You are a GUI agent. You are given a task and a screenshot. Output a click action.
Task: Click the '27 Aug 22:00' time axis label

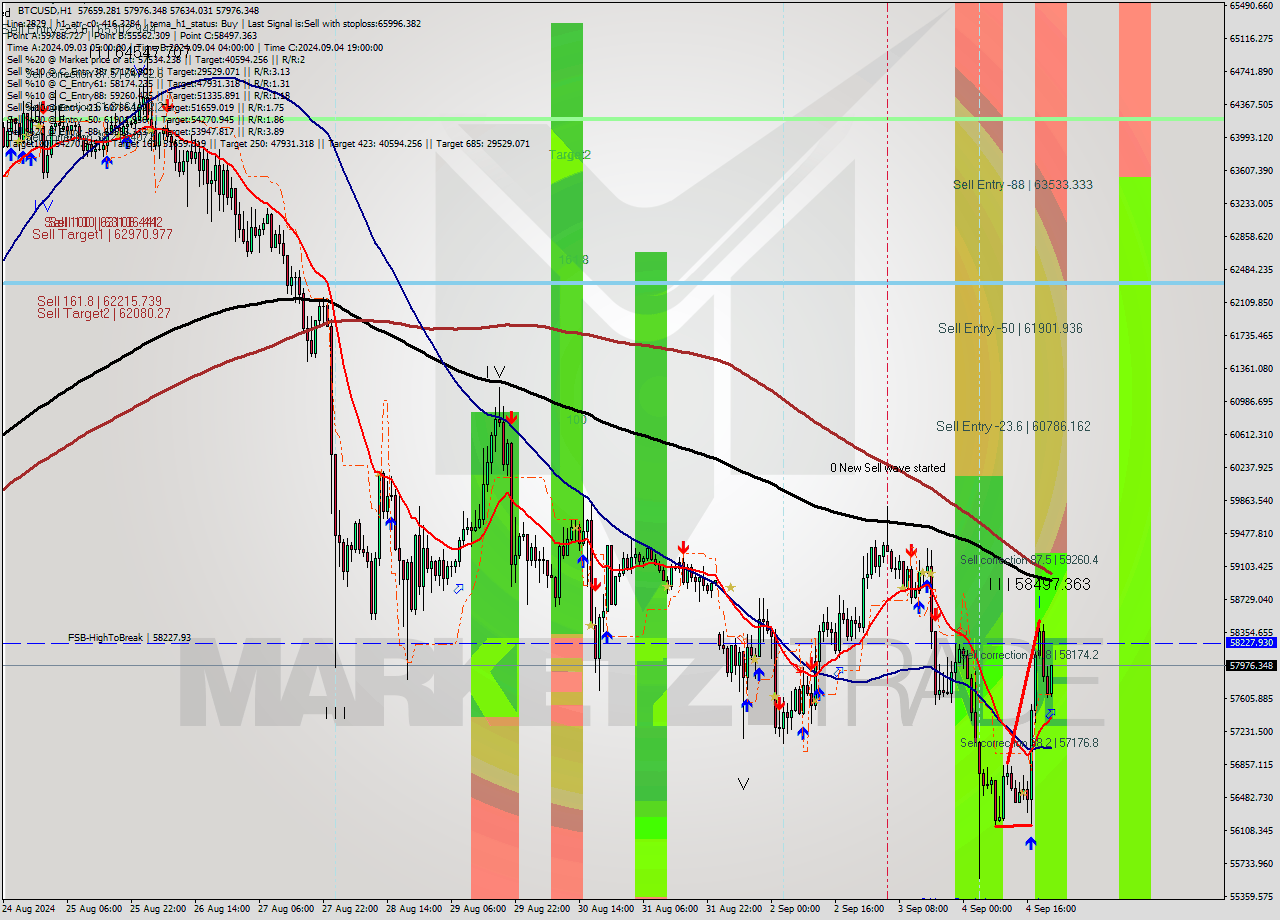(x=350, y=909)
